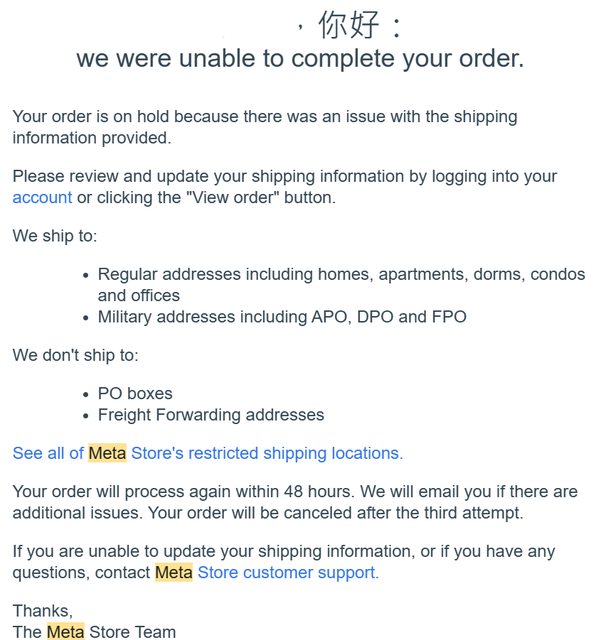
Task: Click the highlighted Meta in restricted shipping link
Action: (x=107, y=453)
